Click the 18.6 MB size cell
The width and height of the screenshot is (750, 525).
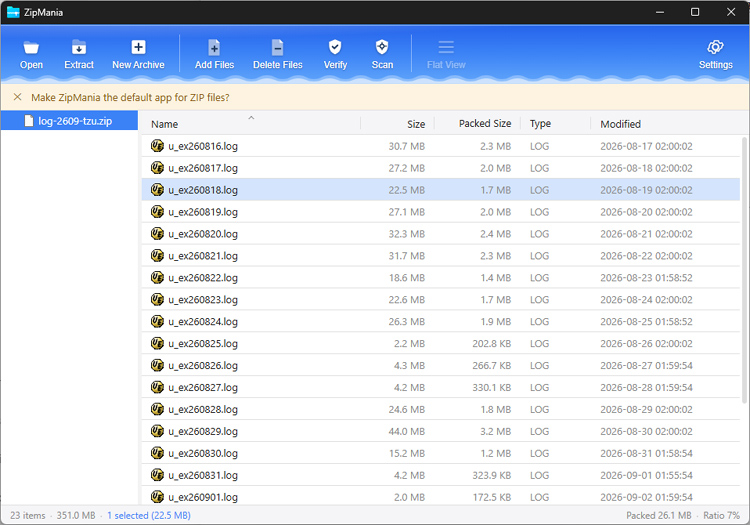click(x=407, y=278)
